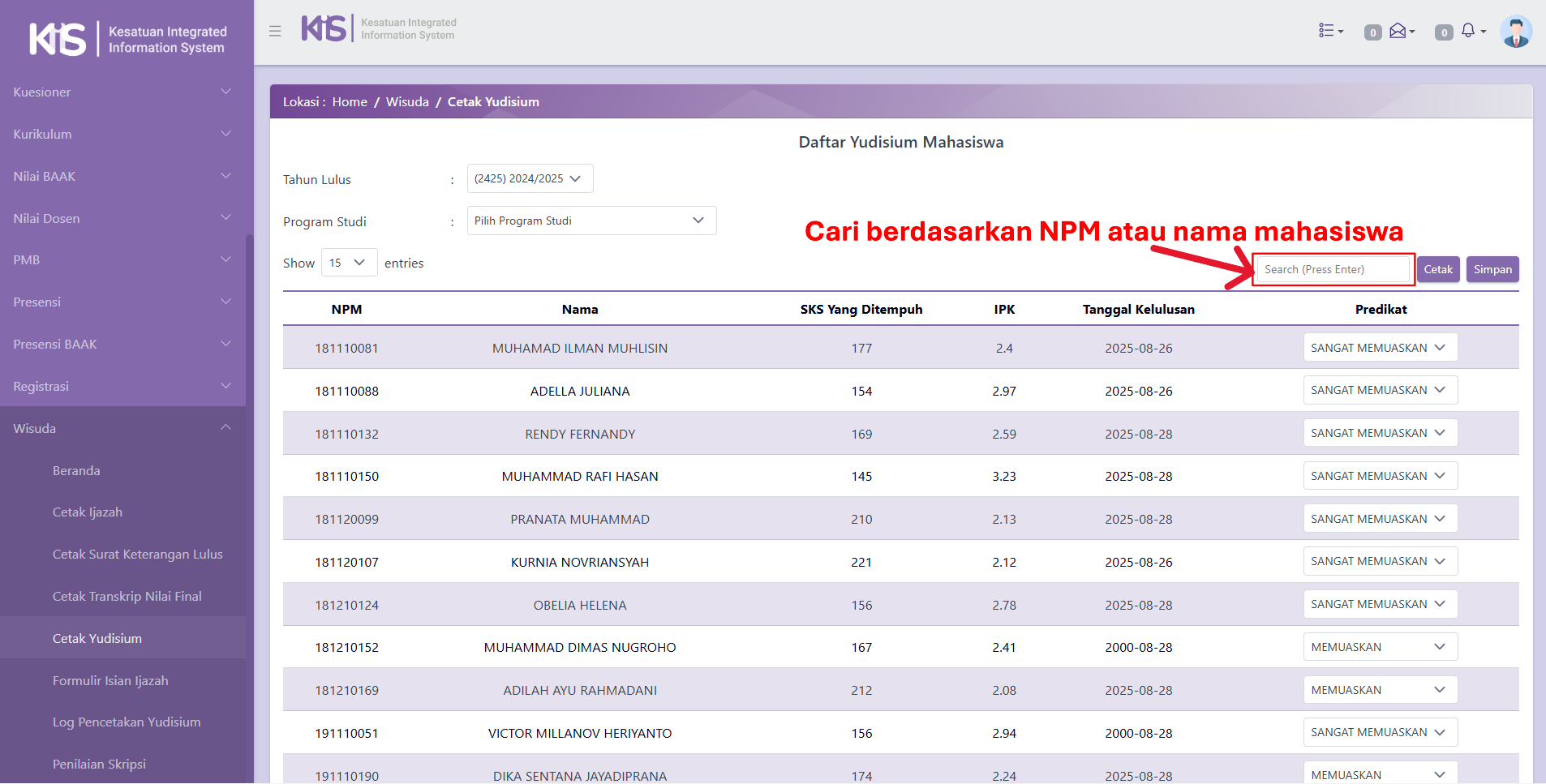Open Predikat dropdown for ADELLA JULIANA
The width and height of the screenshot is (1546, 784).
tap(1380, 391)
